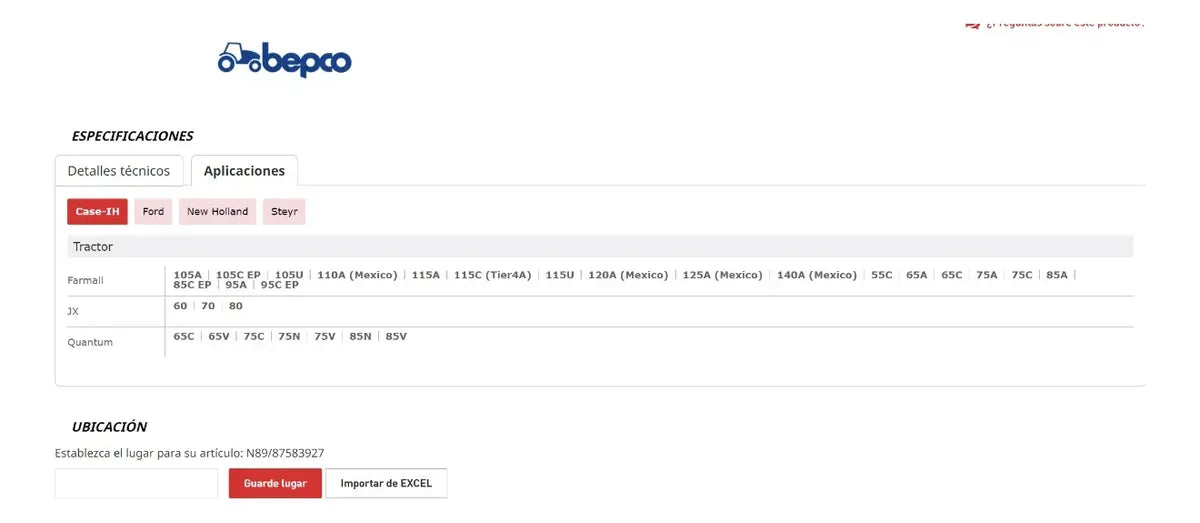Click Guarde lugar button
Image resolution: width=1200 pixels, height=523 pixels.
275,483
